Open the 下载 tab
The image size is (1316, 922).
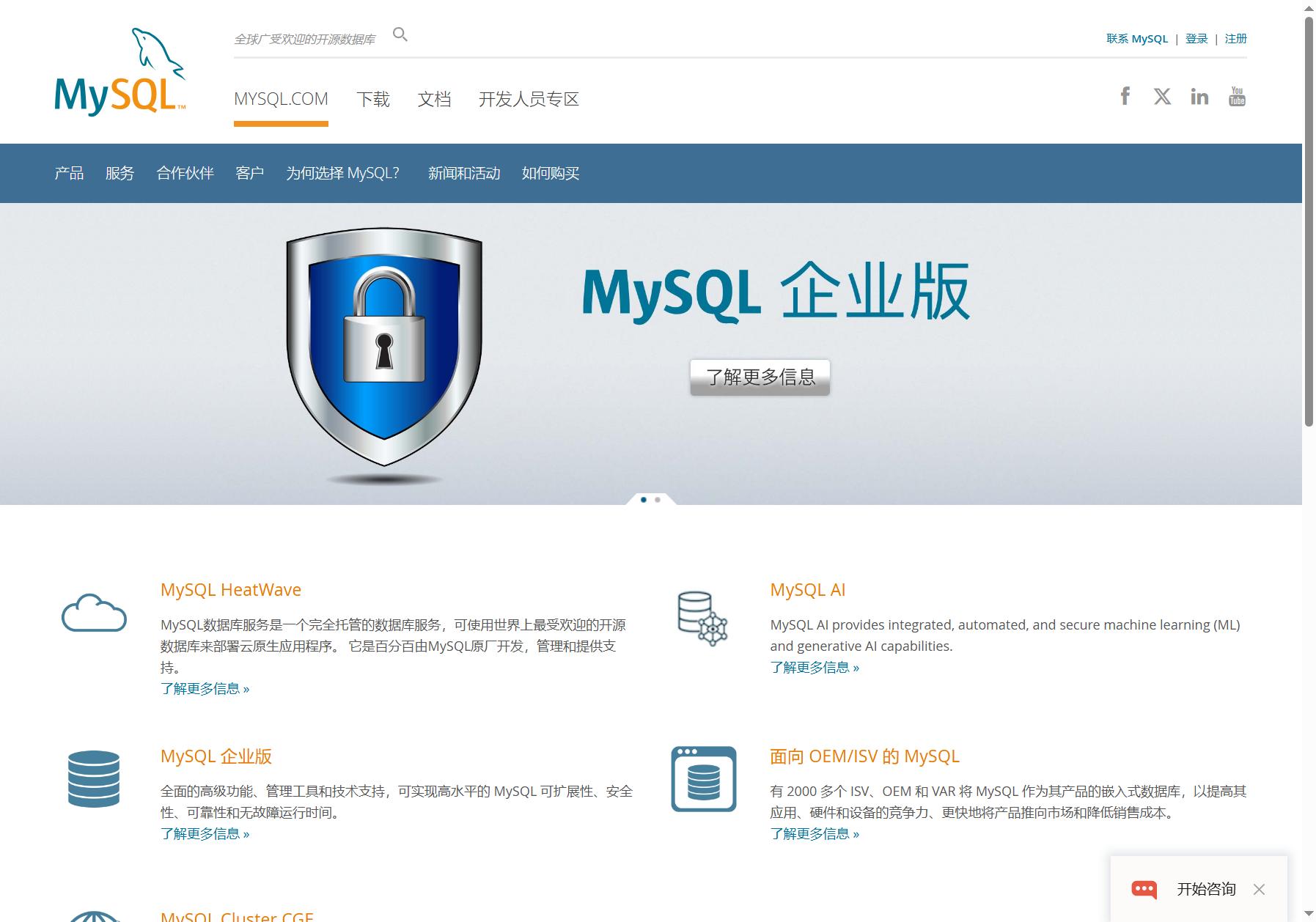click(x=373, y=99)
